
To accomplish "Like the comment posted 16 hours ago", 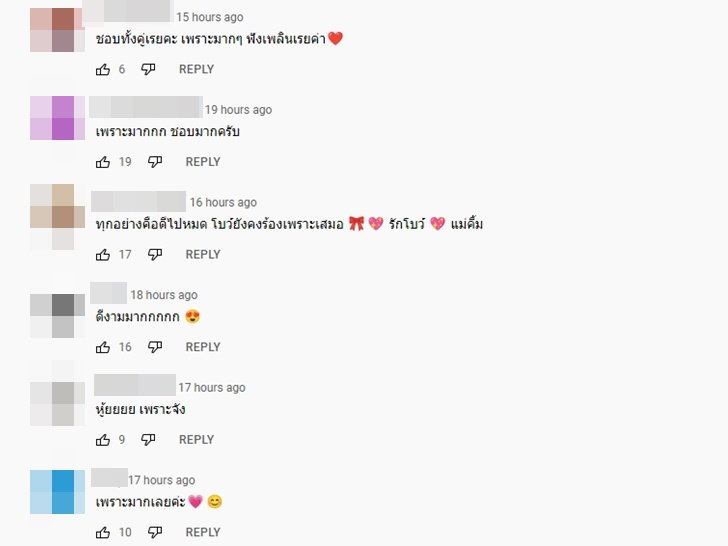I will pyautogui.click(x=103, y=255).
